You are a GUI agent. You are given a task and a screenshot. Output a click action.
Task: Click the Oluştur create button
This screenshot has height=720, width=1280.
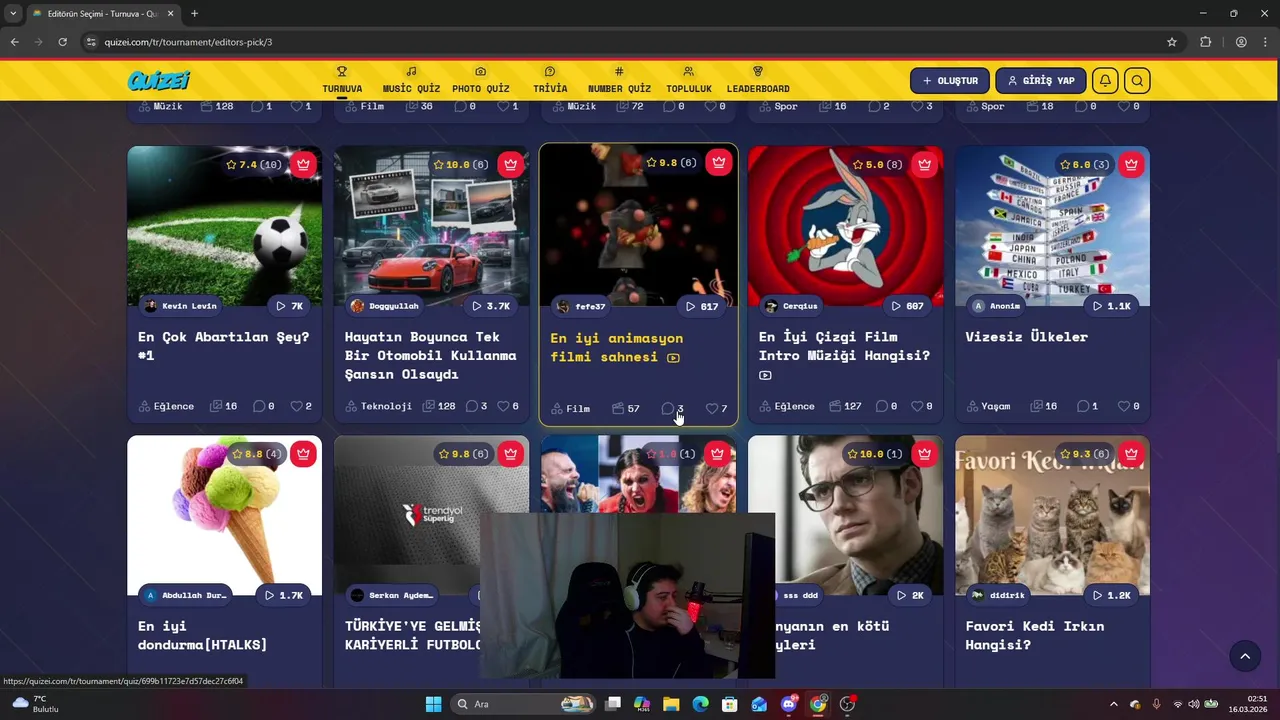(x=950, y=81)
